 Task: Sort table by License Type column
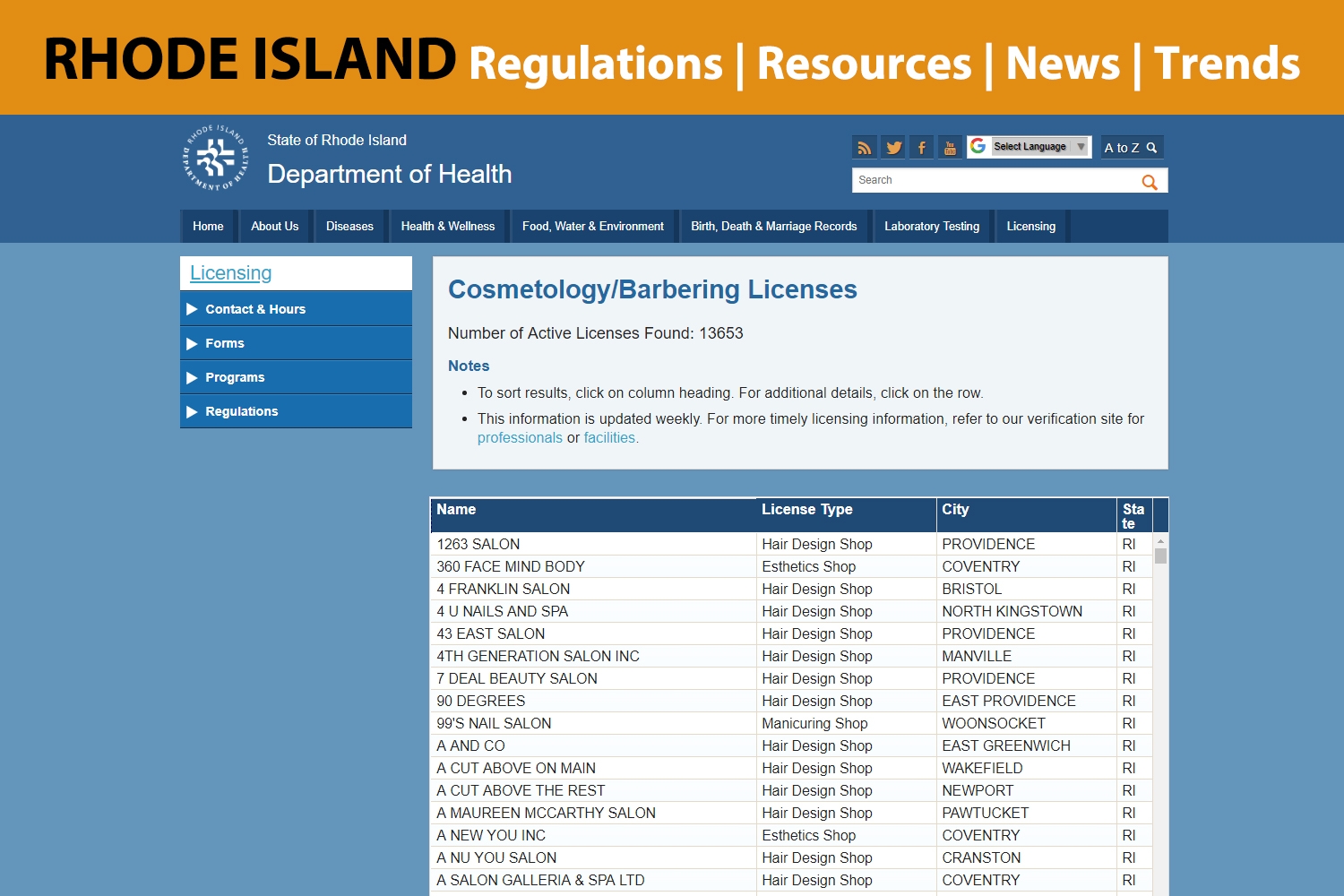pos(847,515)
